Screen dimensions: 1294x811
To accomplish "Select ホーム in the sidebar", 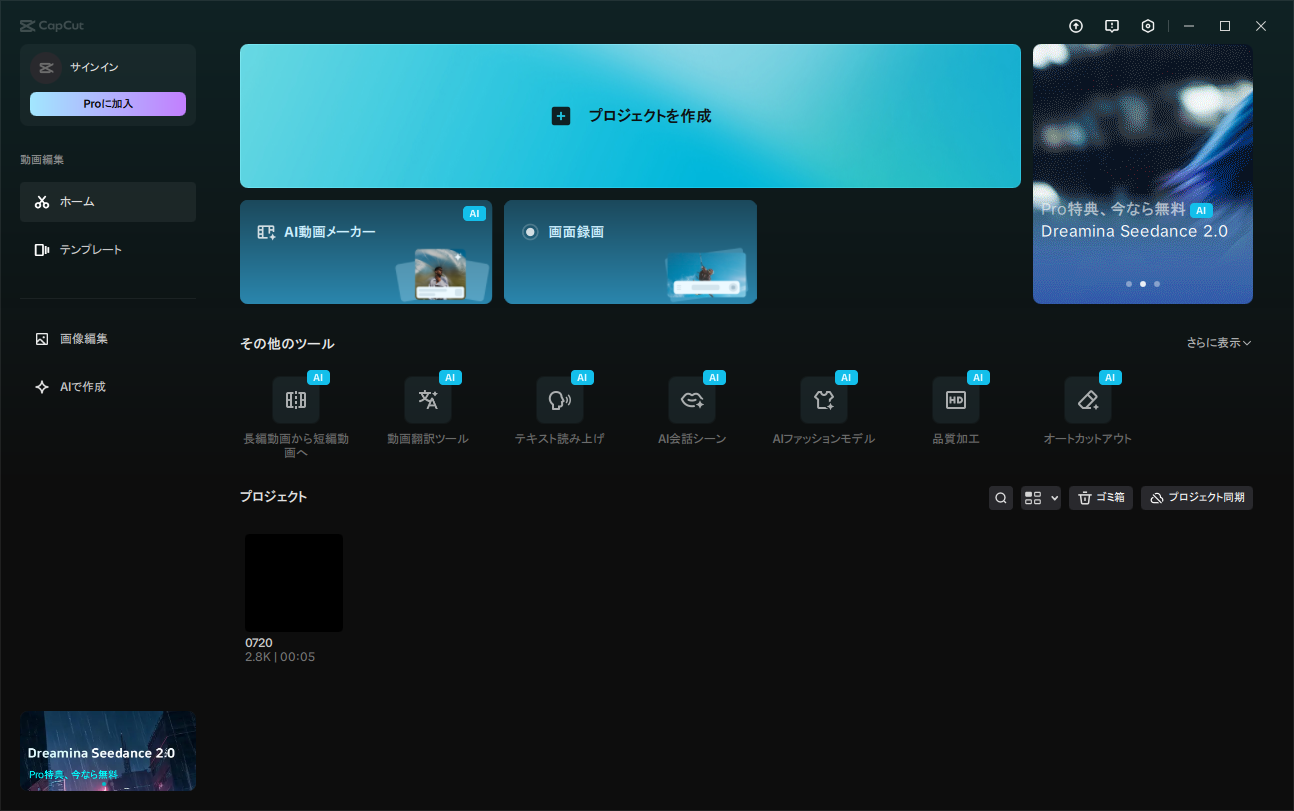I will pyautogui.click(x=108, y=202).
